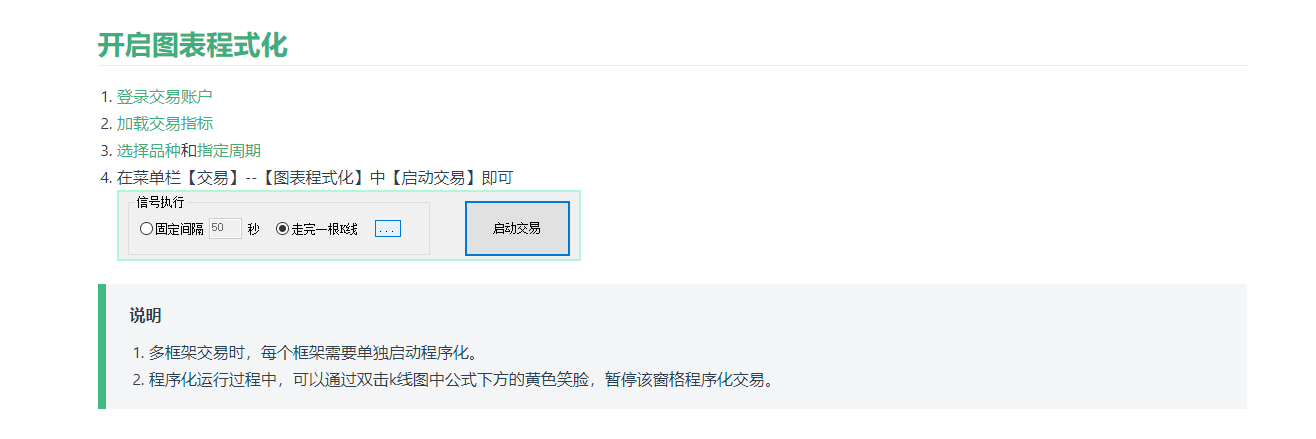Image resolution: width=1316 pixels, height=439 pixels.
Task: Click the word 和 between the links
Action: pos(189,151)
